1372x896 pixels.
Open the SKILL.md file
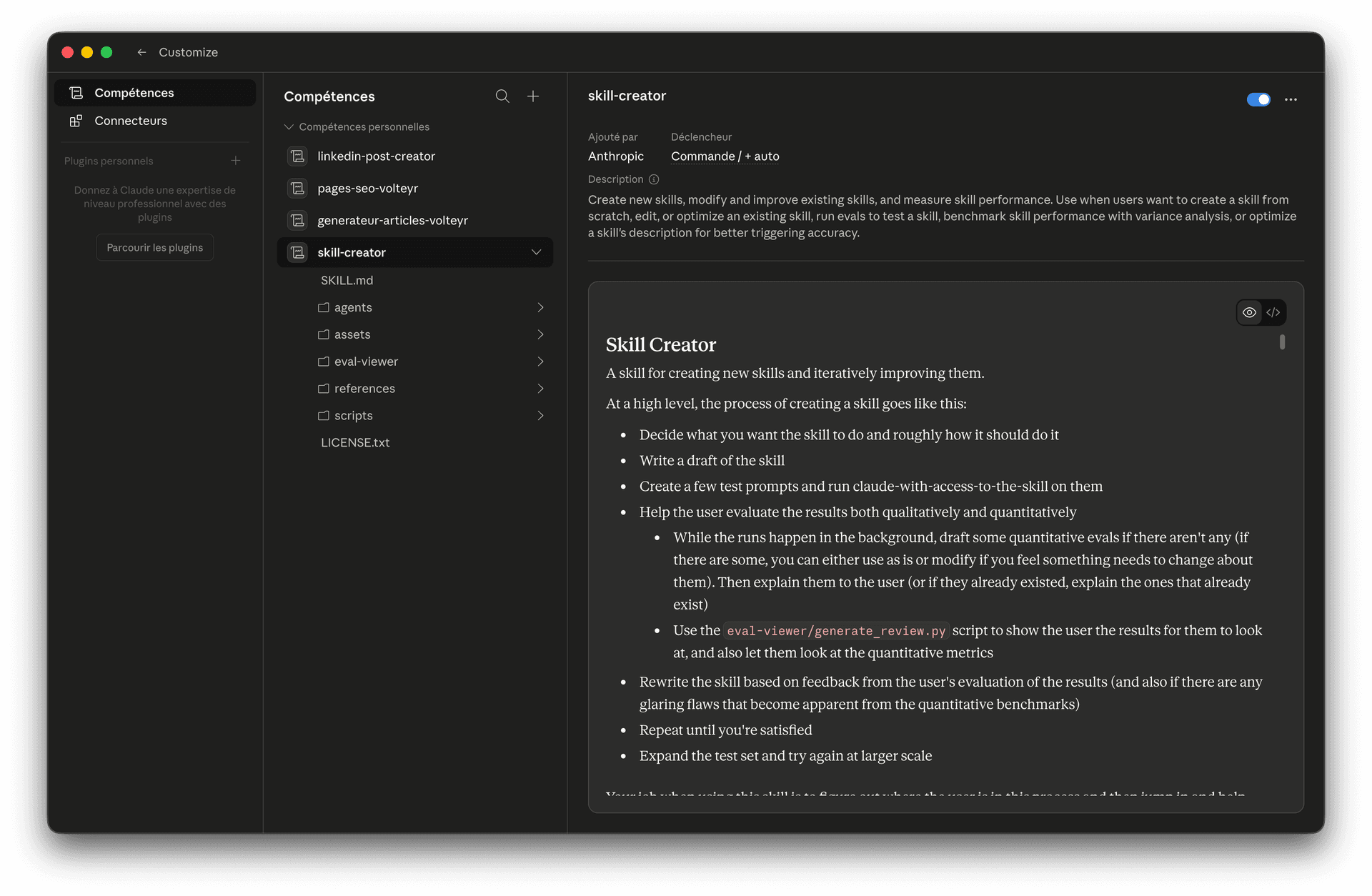tap(347, 280)
